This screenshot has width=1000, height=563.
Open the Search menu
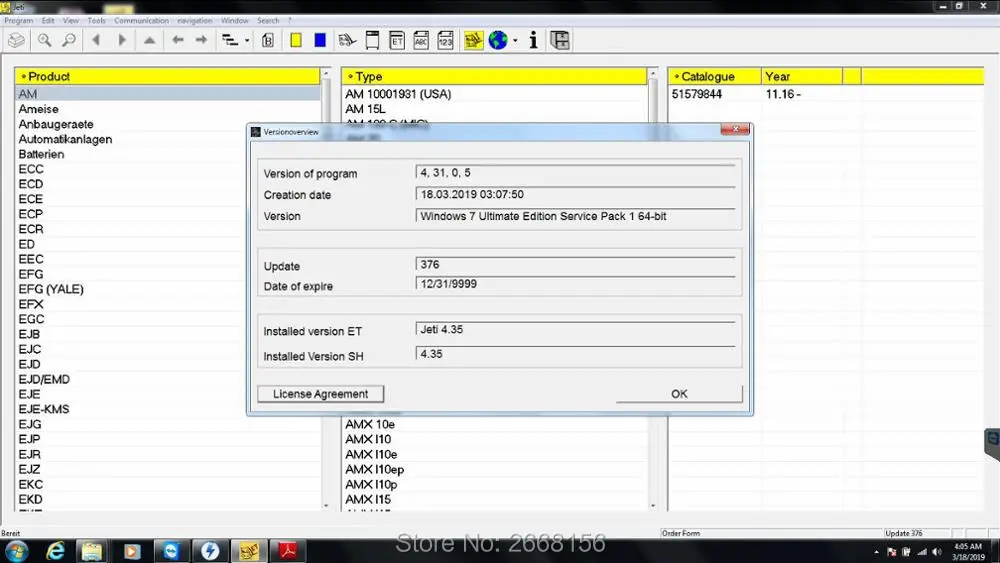coord(268,20)
